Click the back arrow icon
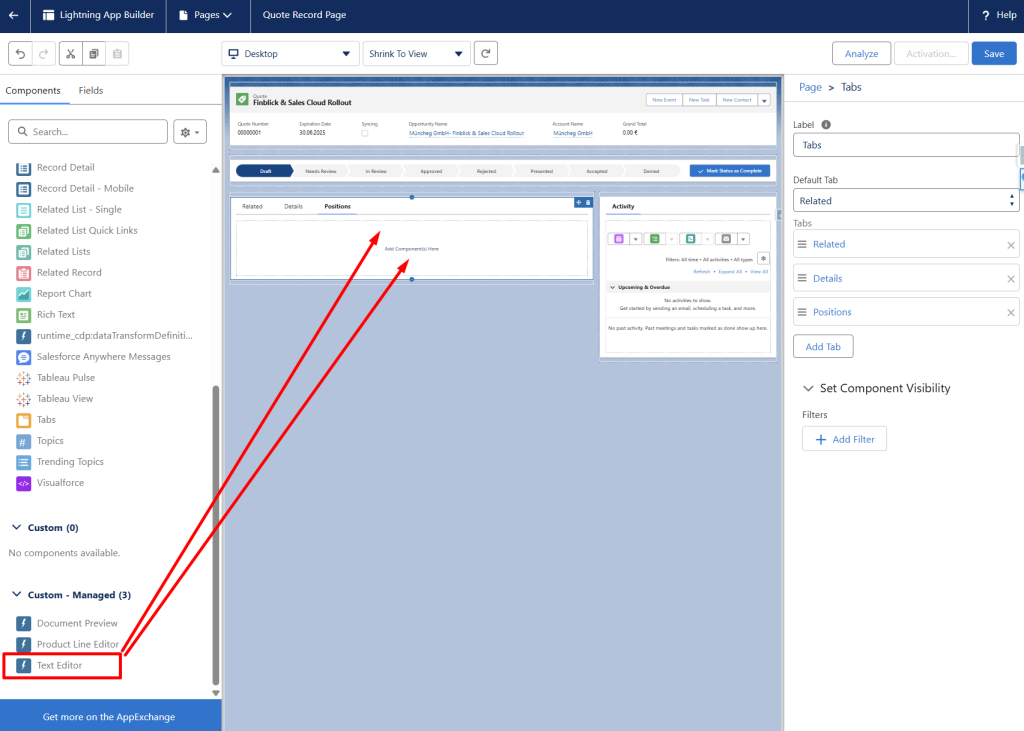 click(x=13, y=15)
